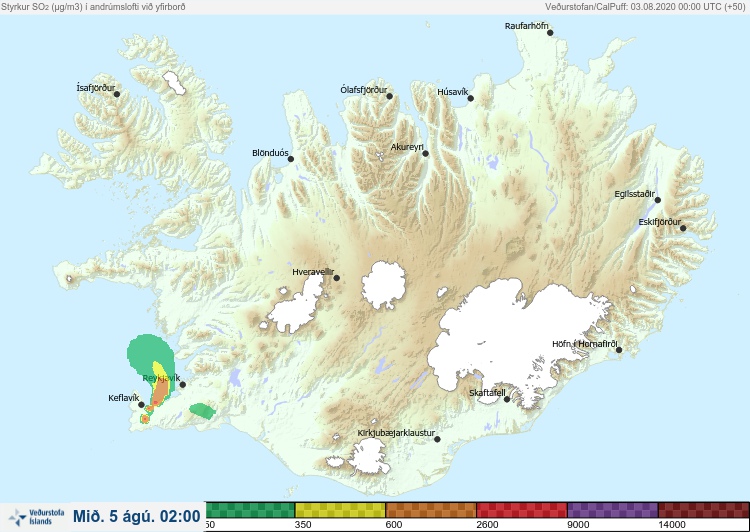
Task: Click the Styrkur SO₂ title text
Action: coord(93,7)
